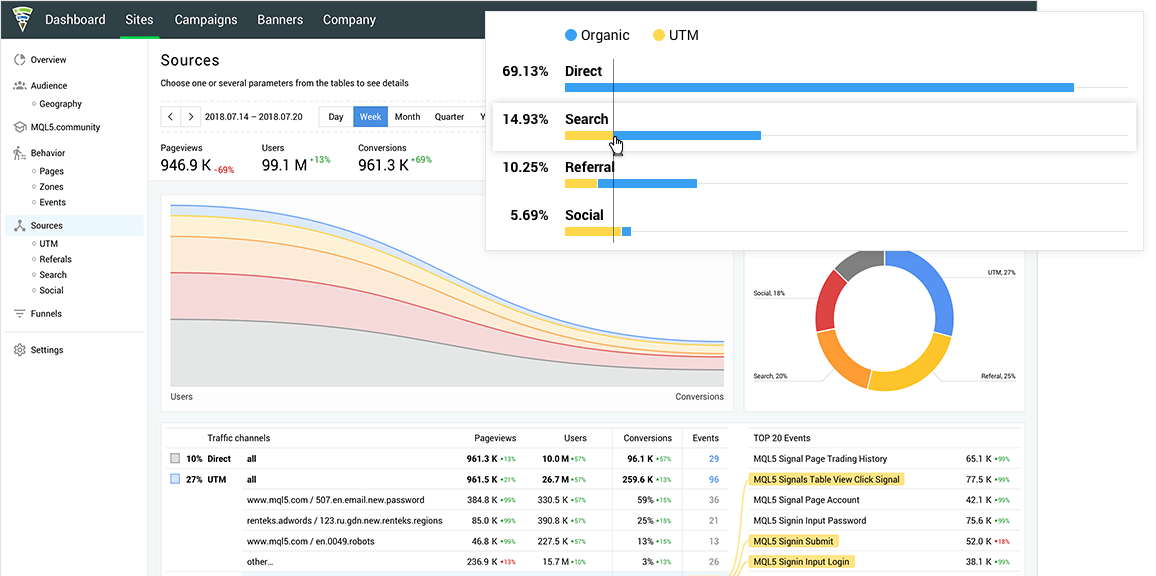Click the Audience people icon

point(20,86)
